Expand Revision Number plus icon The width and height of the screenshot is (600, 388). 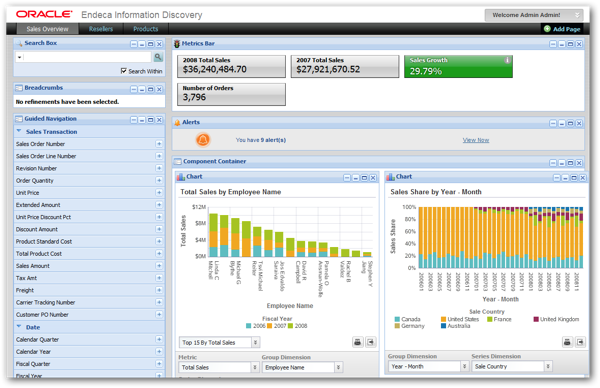(159, 168)
